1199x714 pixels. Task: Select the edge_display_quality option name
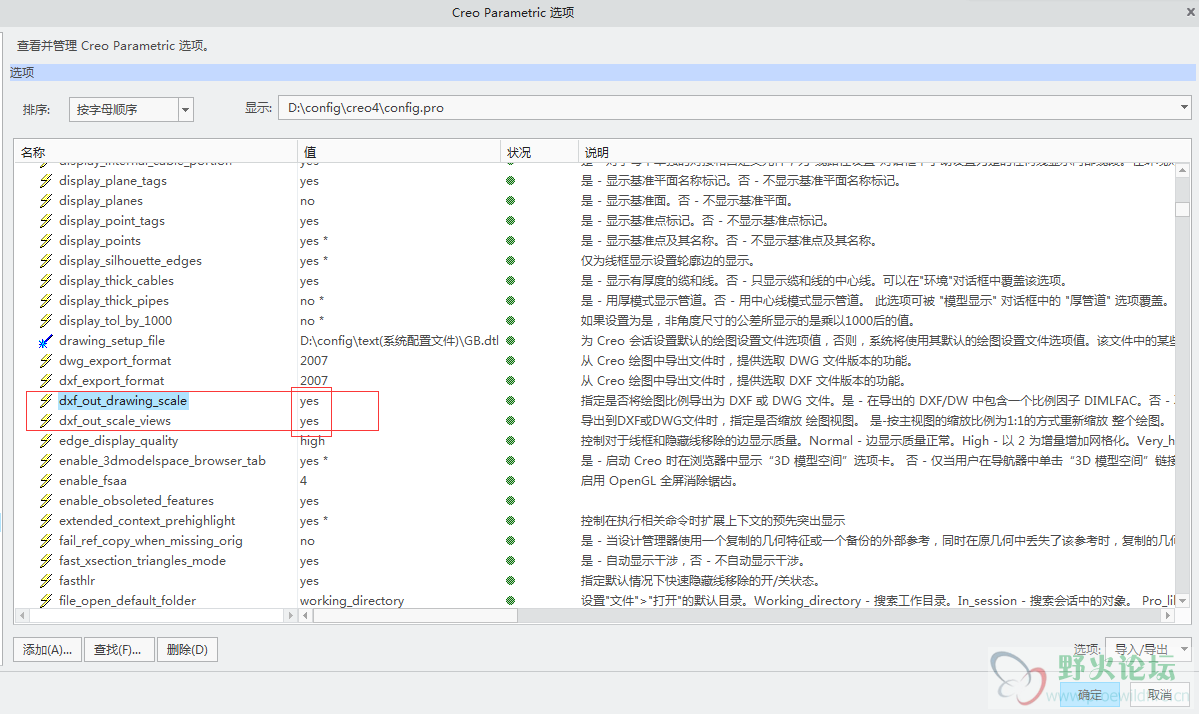(119, 441)
